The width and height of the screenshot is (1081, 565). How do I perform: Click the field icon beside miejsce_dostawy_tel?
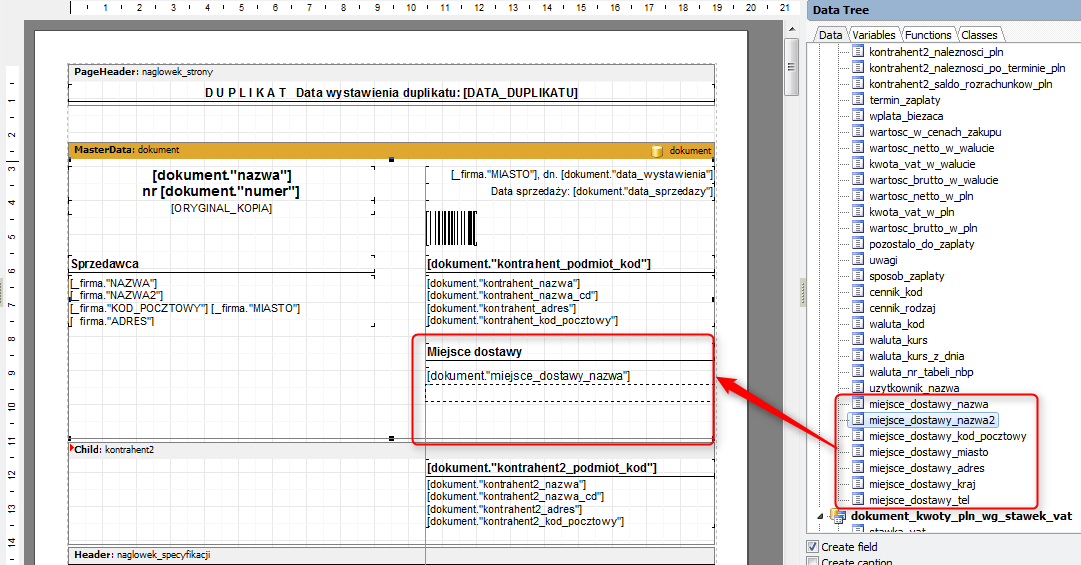(857, 500)
